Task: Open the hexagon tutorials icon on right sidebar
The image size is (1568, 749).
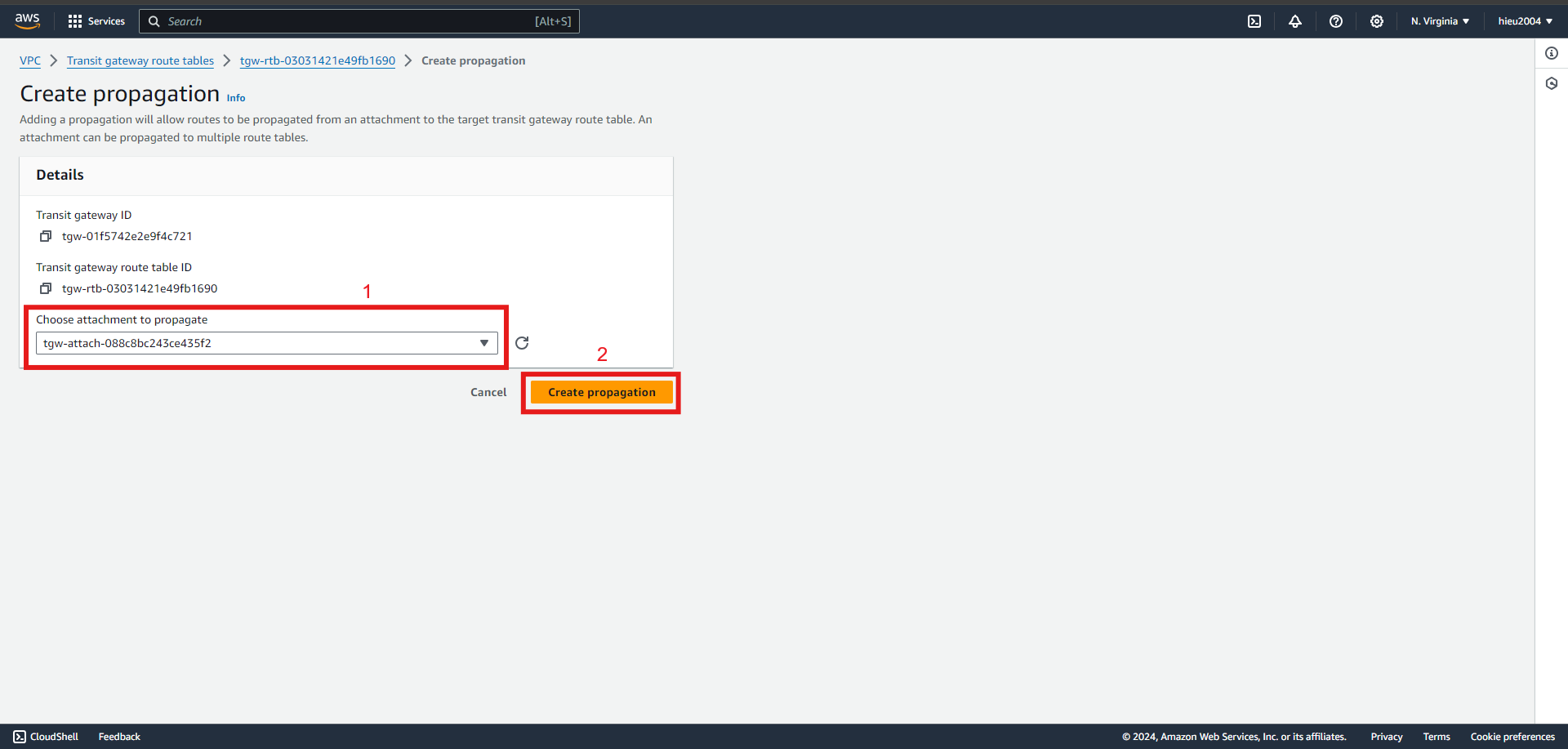Action: 1552,83
